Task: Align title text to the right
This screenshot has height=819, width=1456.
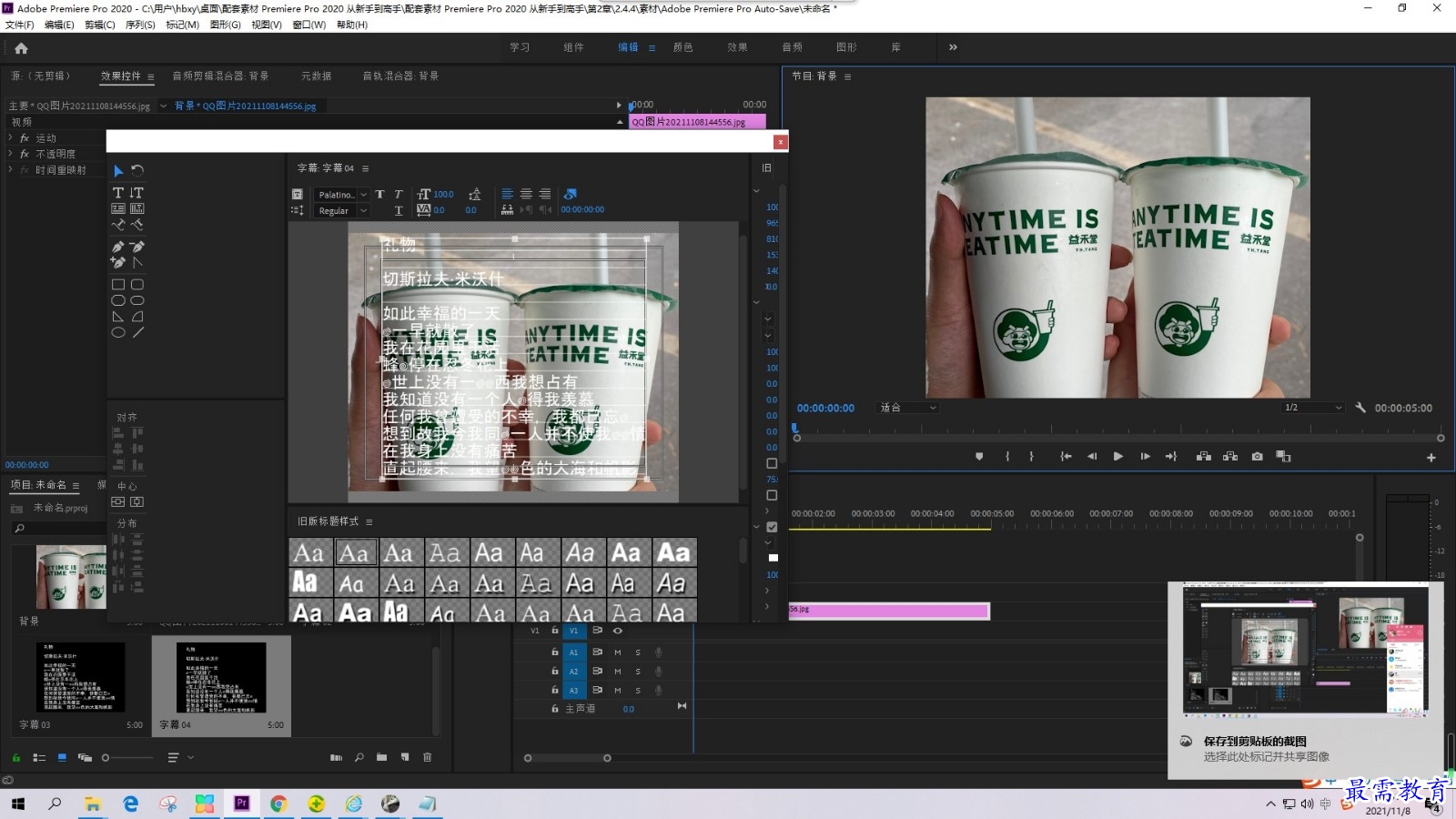Action: [544, 194]
